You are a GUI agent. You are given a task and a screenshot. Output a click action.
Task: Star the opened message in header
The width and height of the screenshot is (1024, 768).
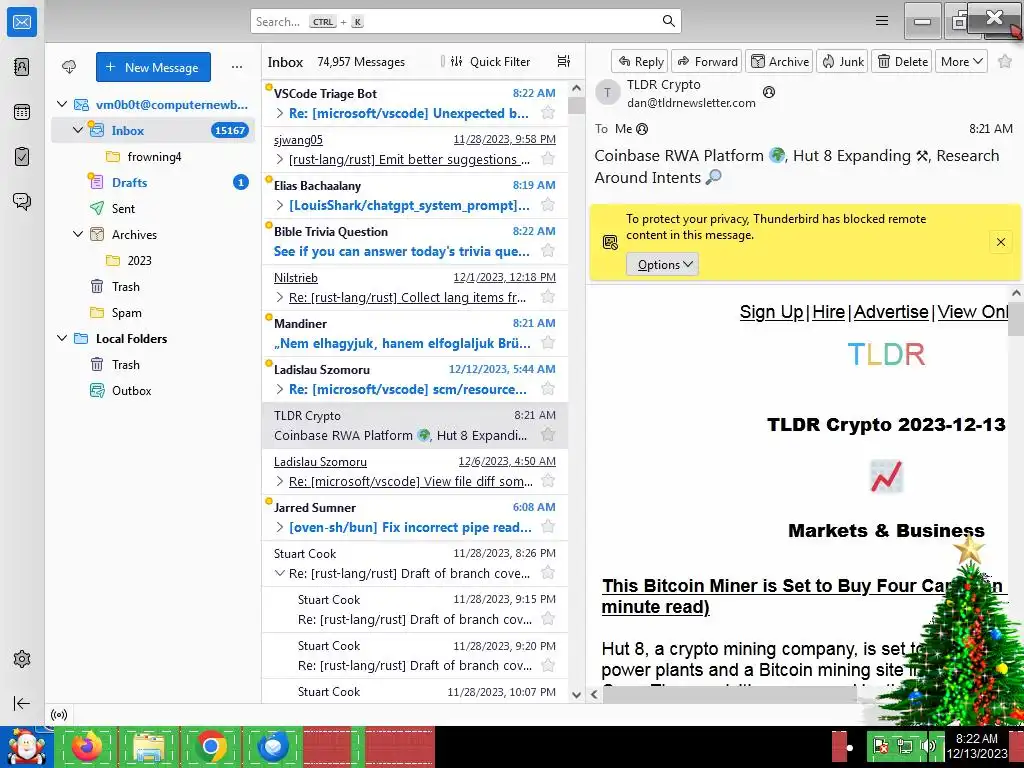tap(1005, 61)
